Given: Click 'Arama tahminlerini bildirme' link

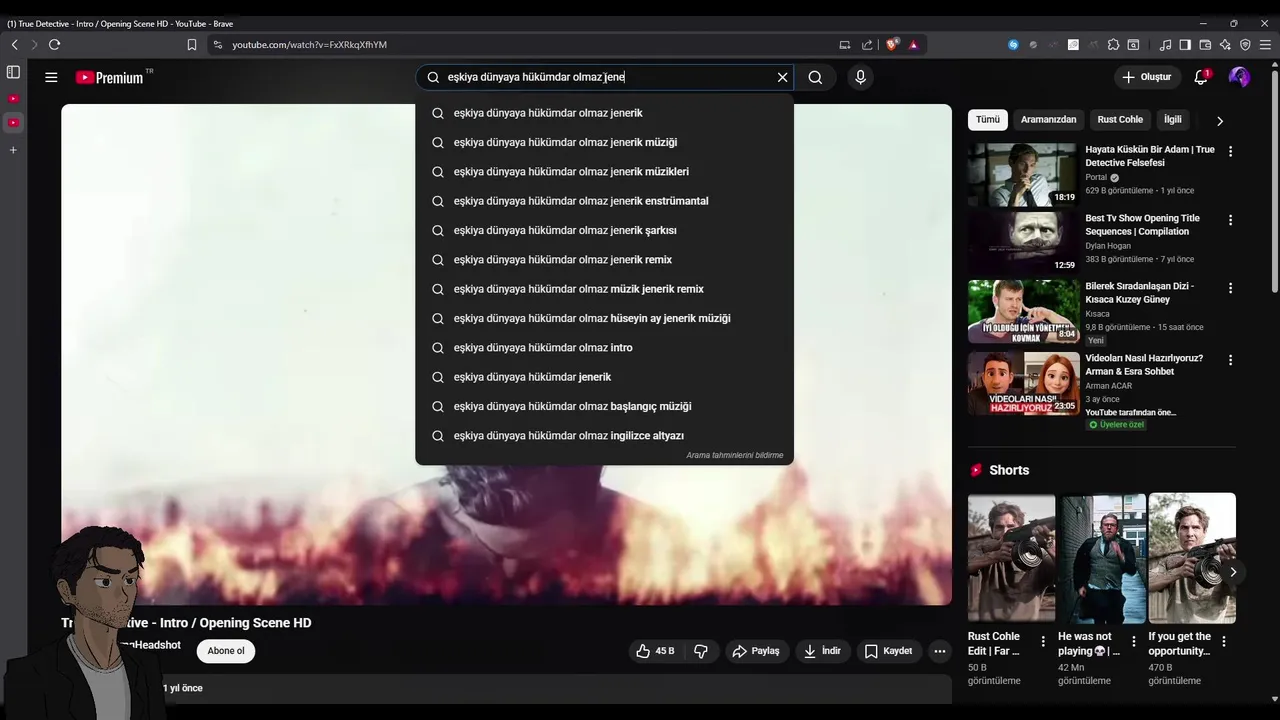Looking at the screenshot, I should 735,455.
